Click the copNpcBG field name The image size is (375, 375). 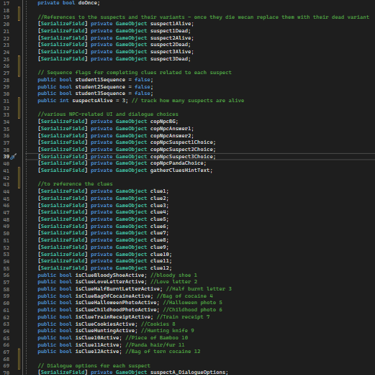[x=163, y=121]
